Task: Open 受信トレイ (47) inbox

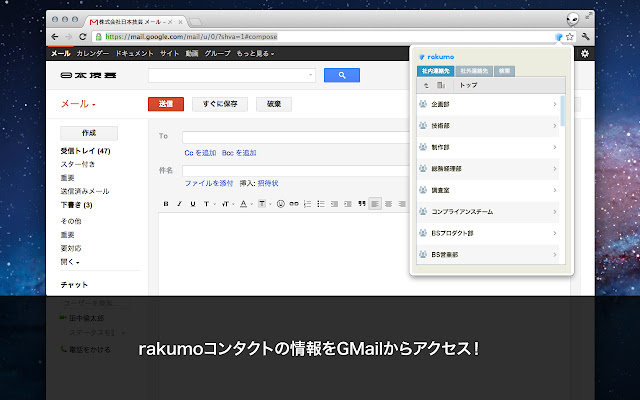Action: pos(85,151)
